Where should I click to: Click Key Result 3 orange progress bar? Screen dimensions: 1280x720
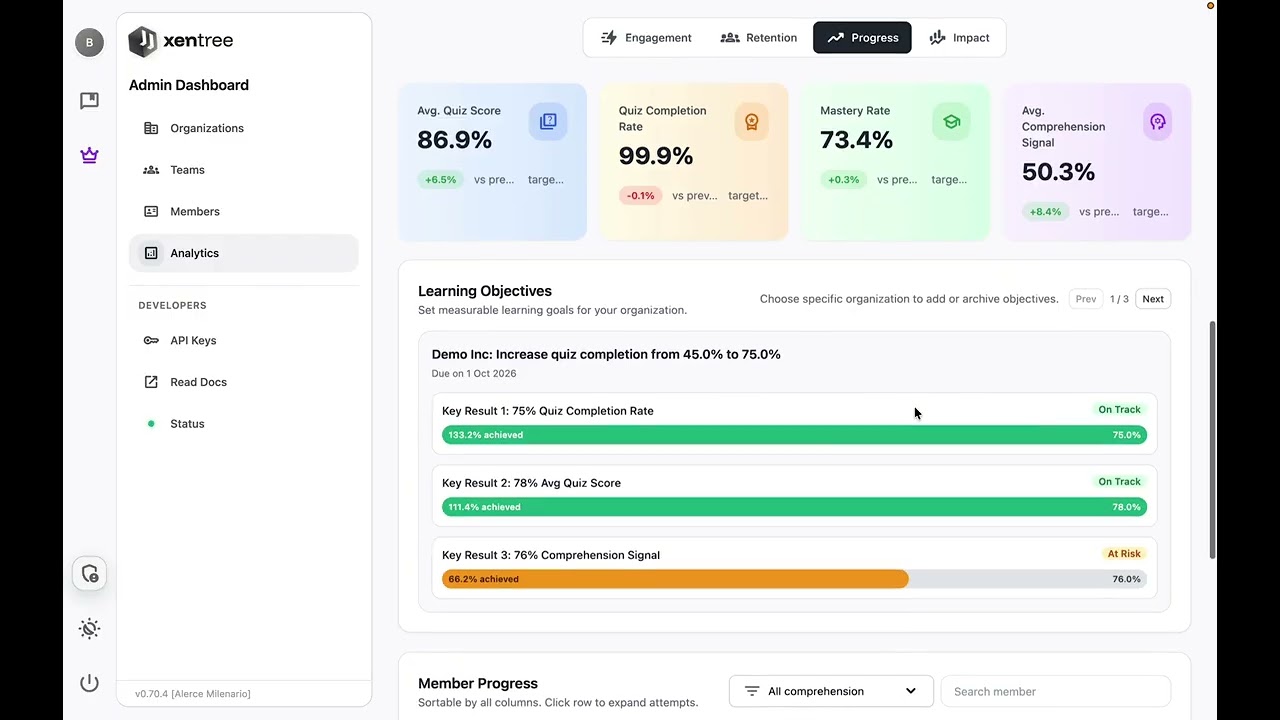(675, 579)
